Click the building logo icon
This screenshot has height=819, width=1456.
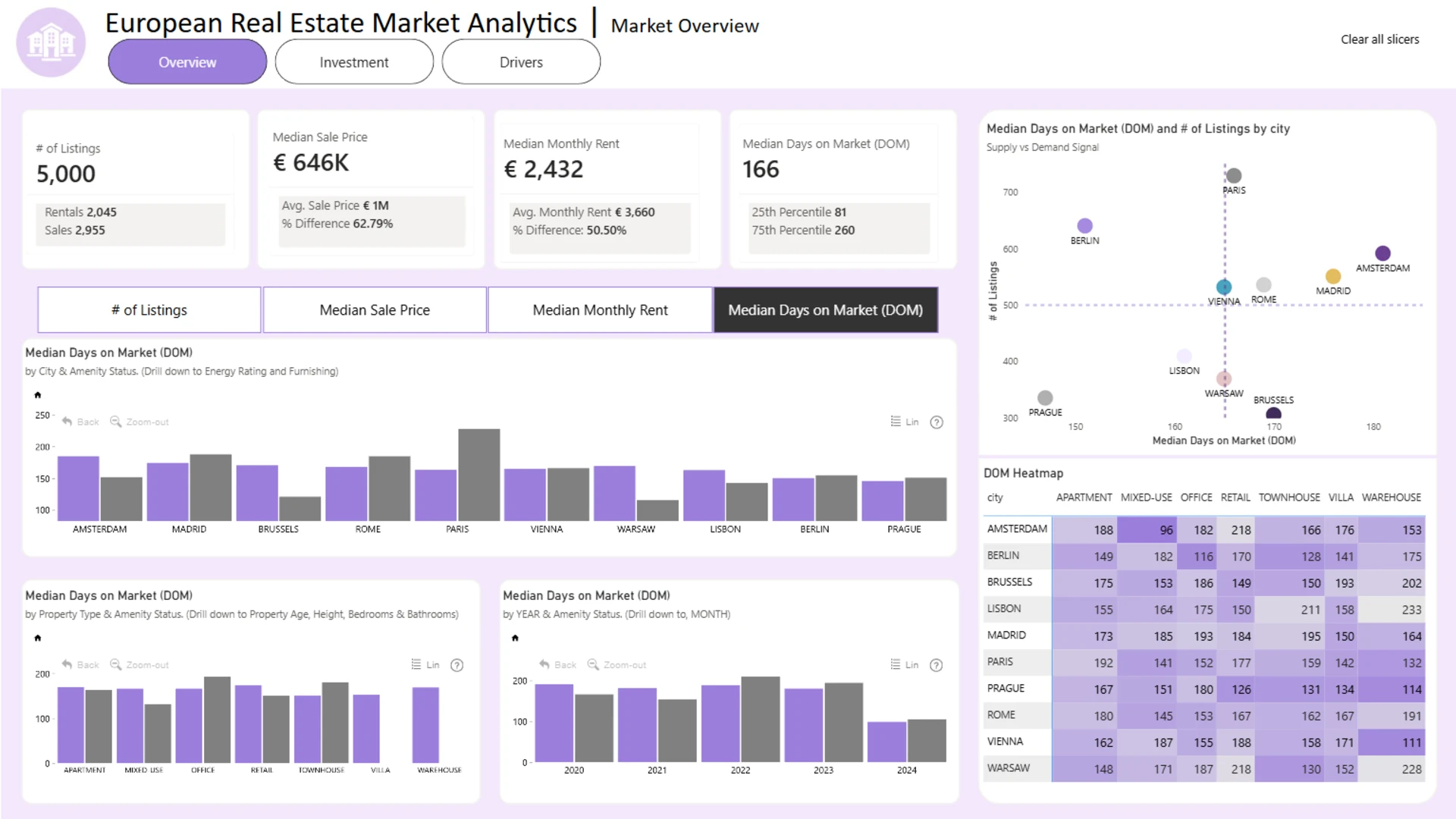tap(51, 42)
